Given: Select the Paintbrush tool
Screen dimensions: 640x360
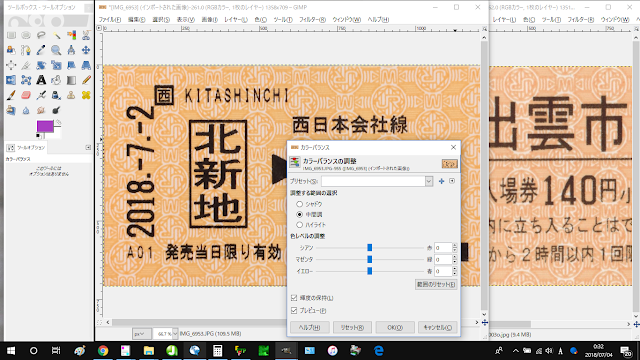Looking at the screenshot, I should [11, 95].
